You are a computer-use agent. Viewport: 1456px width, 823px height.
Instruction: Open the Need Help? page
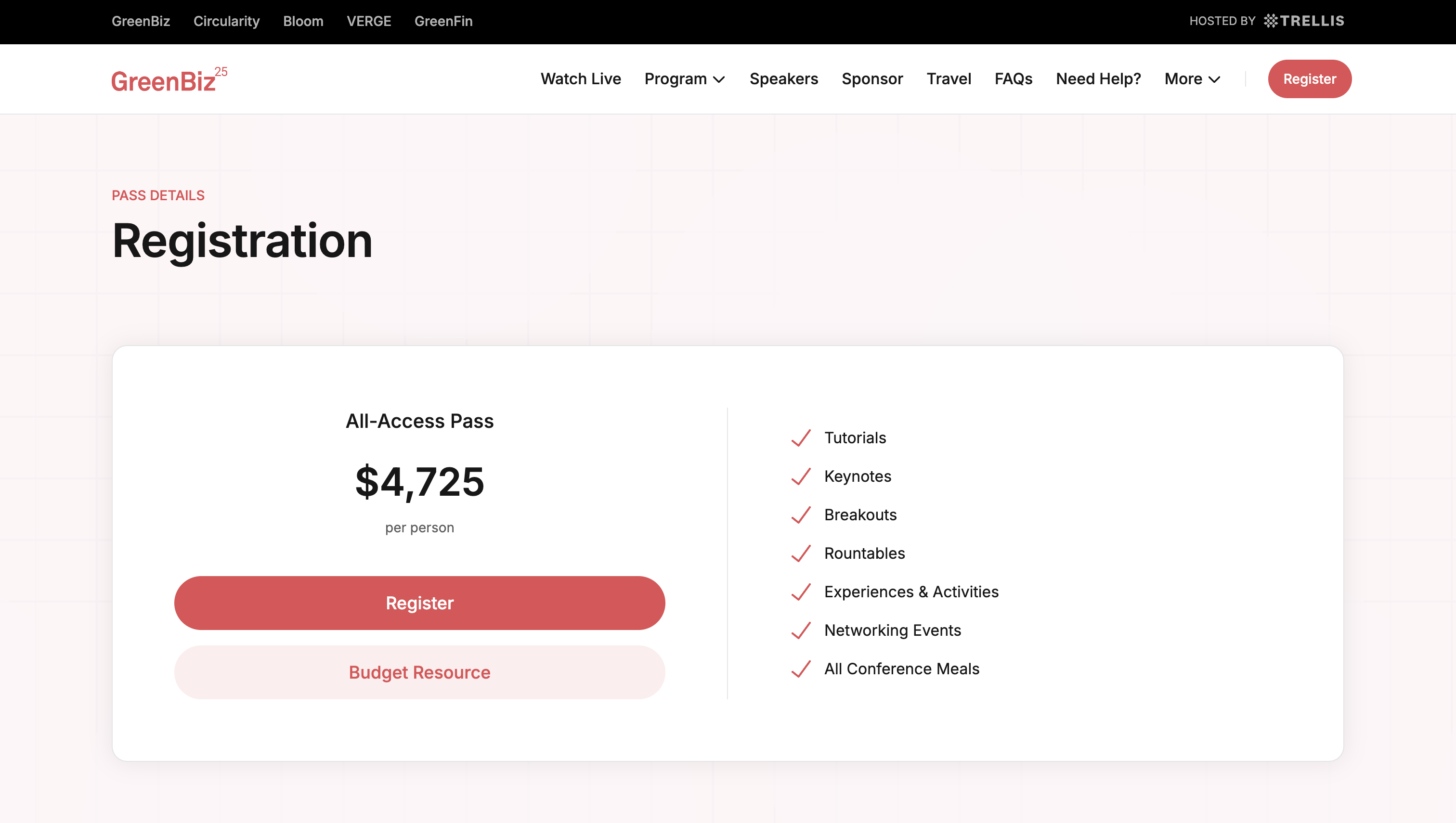click(1098, 79)
